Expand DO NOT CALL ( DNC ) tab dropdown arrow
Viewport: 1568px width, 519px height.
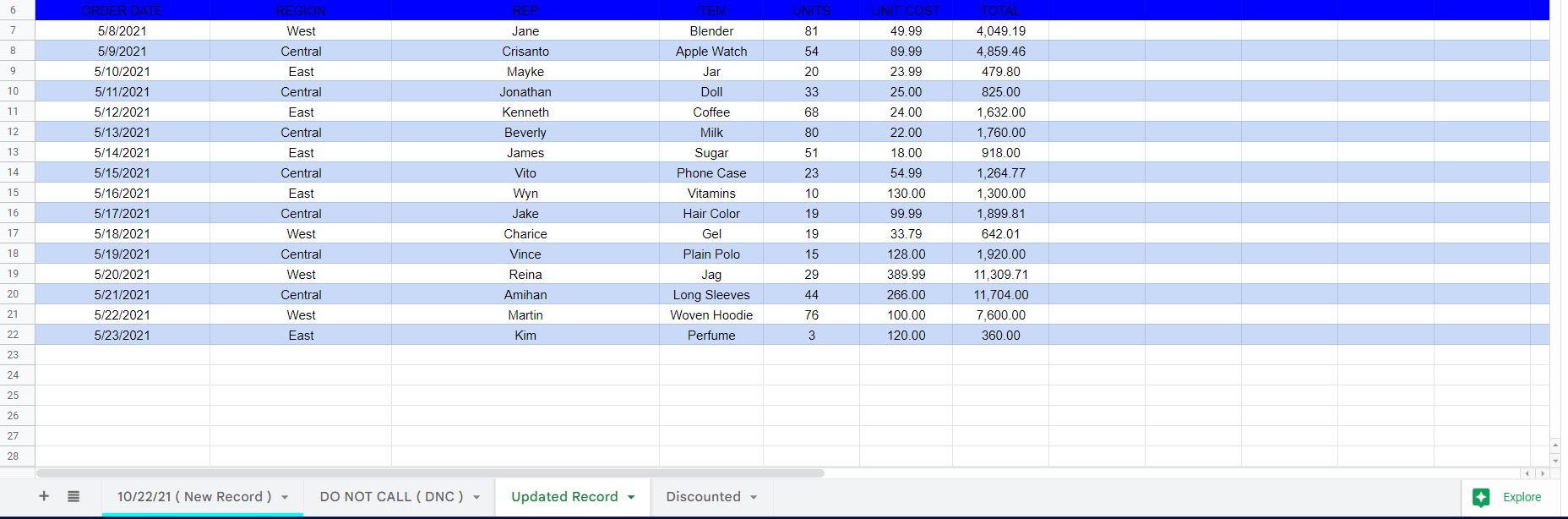coord(476,497)
